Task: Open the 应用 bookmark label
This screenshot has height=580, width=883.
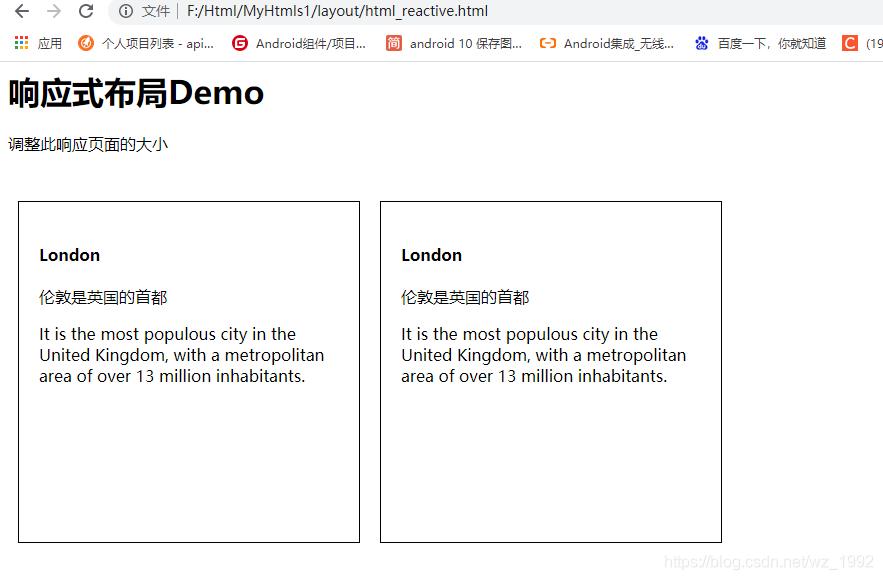Action: 50,43
